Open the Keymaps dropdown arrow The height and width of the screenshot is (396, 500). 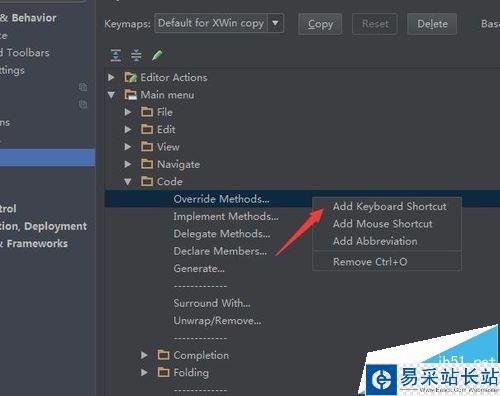pos(275,23)
